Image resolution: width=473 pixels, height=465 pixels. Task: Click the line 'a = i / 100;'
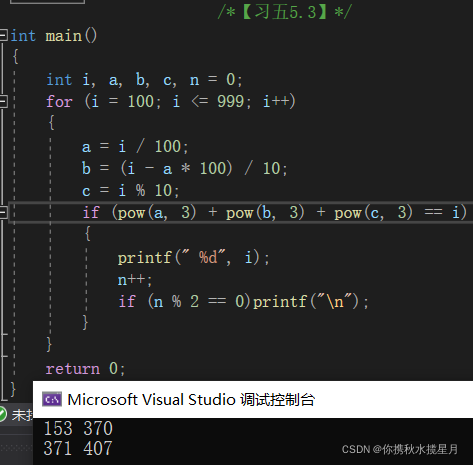(x=135, y=147)
